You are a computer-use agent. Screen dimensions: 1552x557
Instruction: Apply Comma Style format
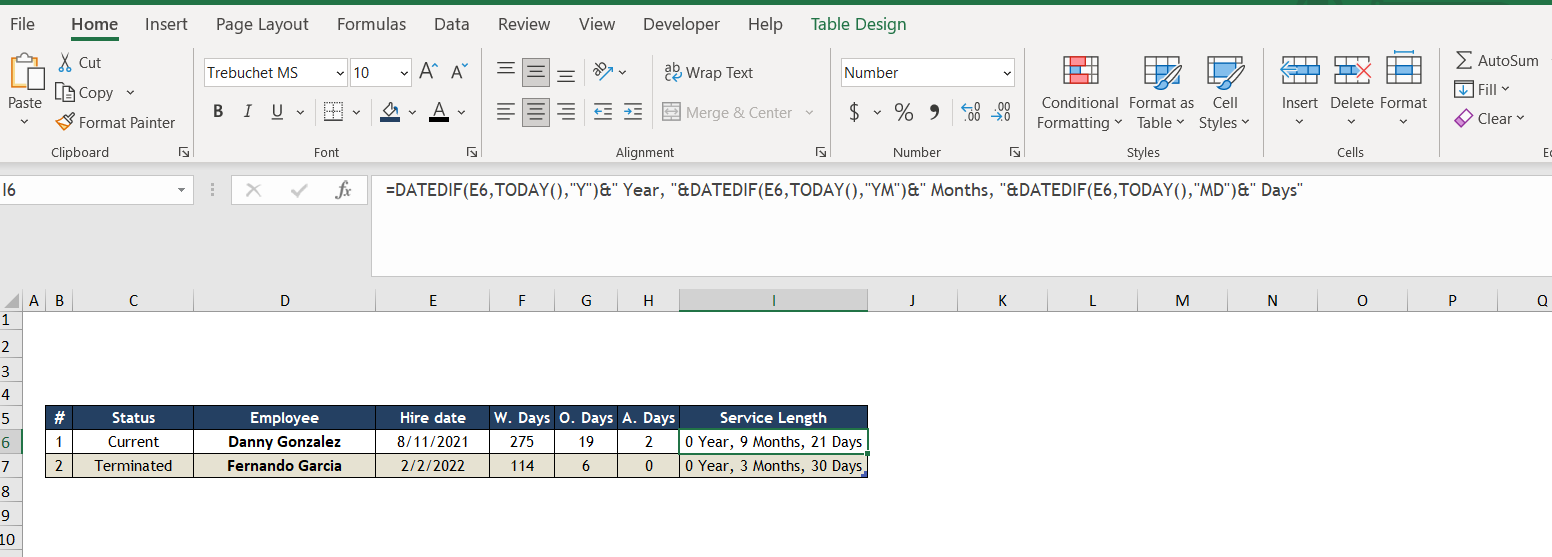pyautogui.click(x=934, y=112)
